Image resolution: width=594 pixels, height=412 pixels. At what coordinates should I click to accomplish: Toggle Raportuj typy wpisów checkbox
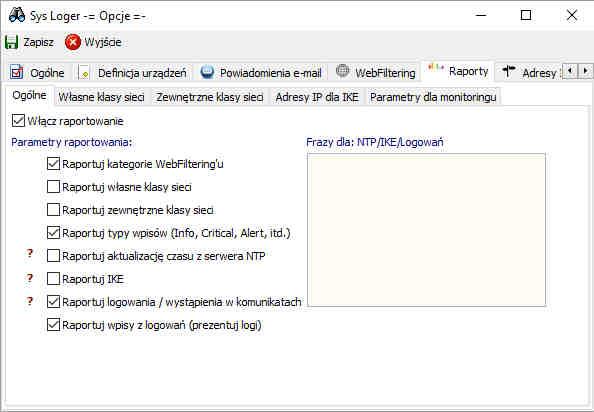coord(53,233)
